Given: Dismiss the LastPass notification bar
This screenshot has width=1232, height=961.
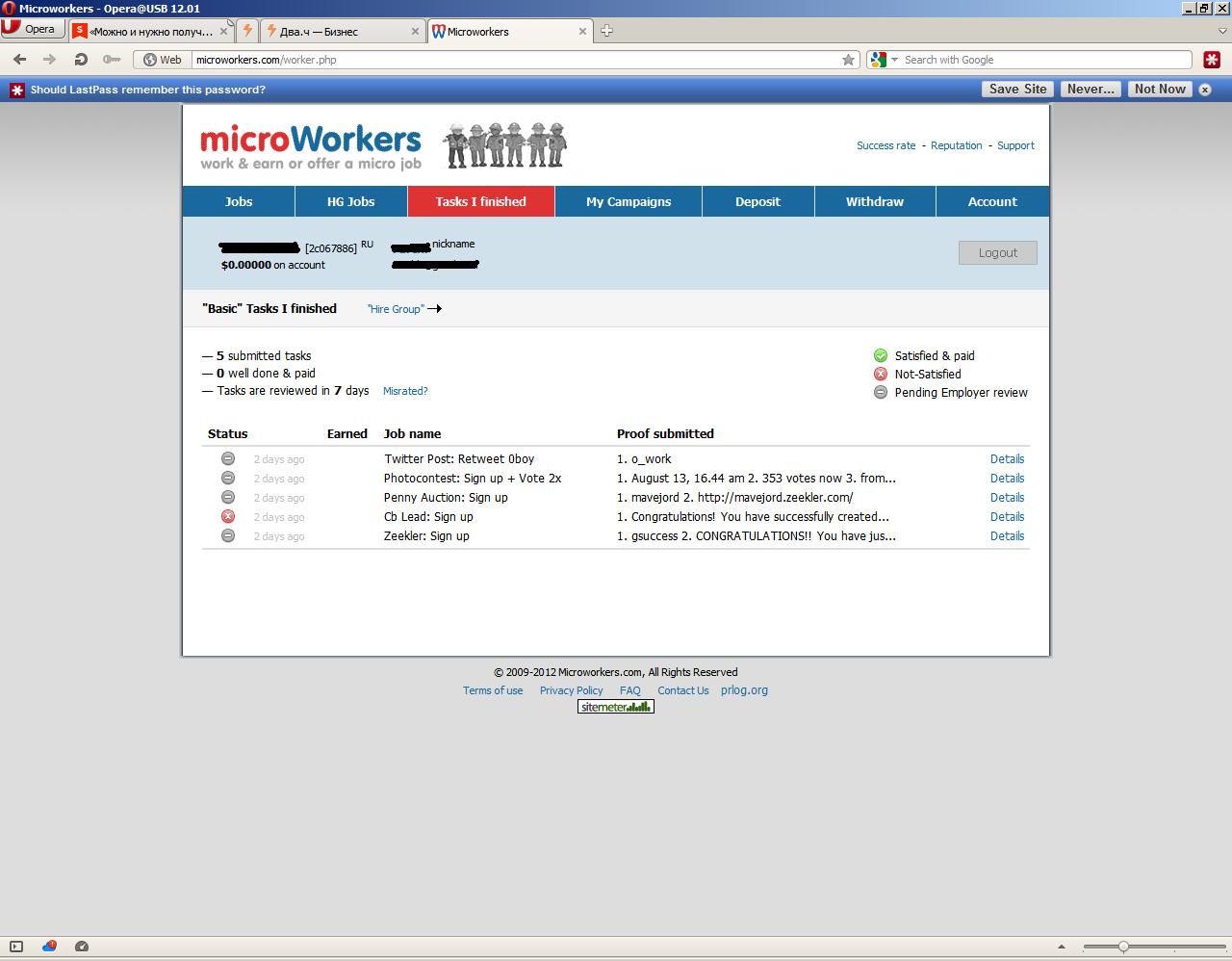Looking at the screenshot, I should (x=1205, y=90).
